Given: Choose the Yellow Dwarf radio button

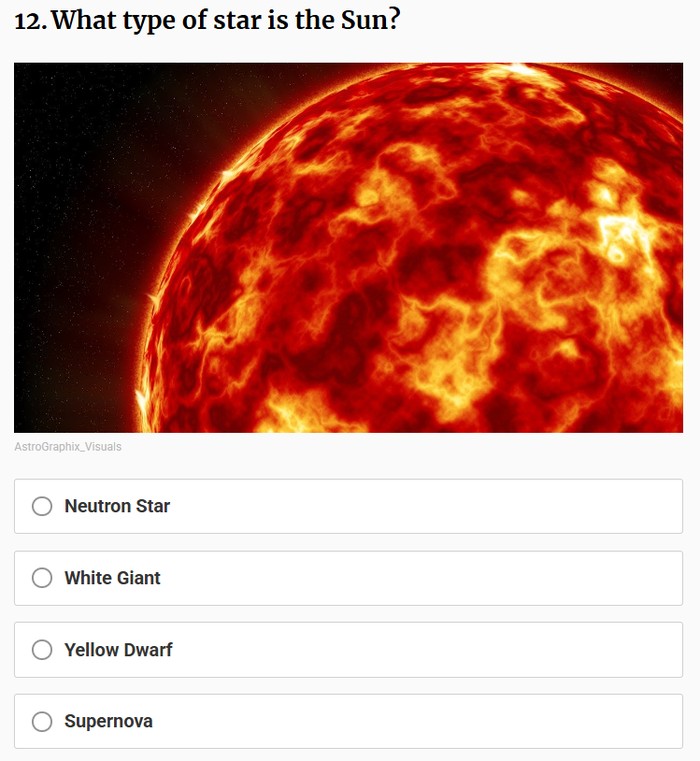Looking at the screenshot, I should 42,650.
